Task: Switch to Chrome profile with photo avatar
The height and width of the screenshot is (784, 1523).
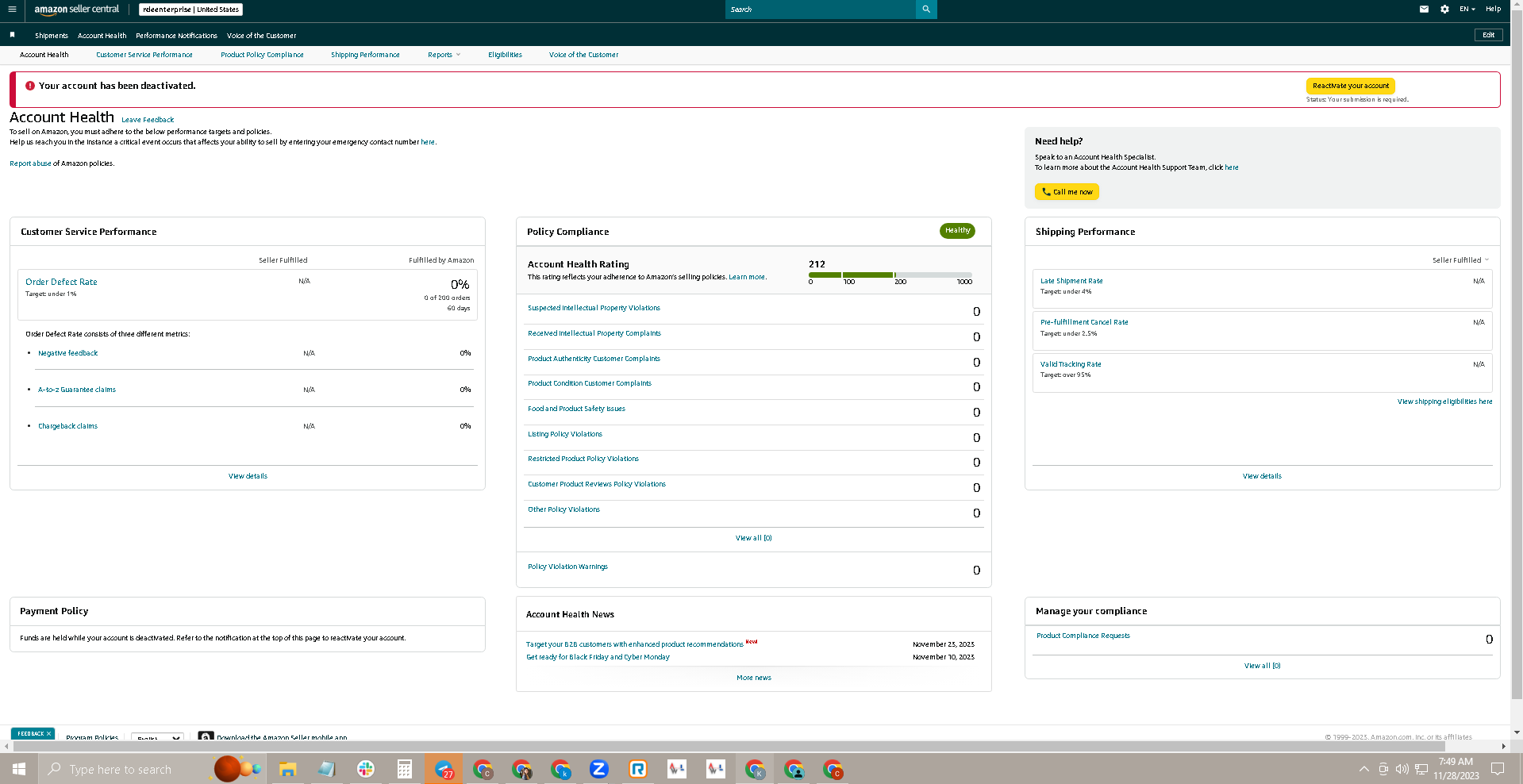Action: tap(521, 769)
